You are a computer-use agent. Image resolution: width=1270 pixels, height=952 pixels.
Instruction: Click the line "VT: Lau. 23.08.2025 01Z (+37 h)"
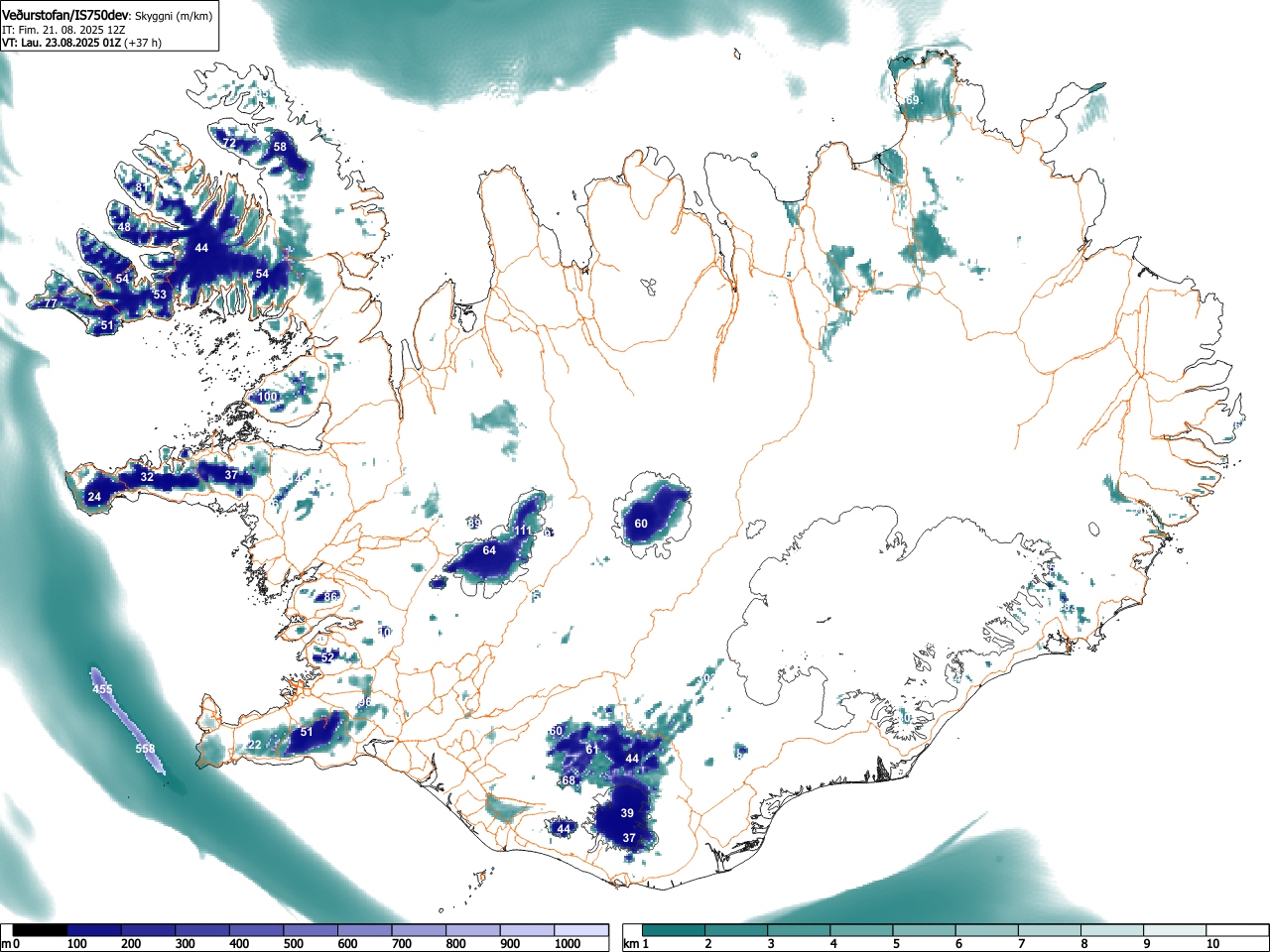pyautogui.click(x=81, y=43)
